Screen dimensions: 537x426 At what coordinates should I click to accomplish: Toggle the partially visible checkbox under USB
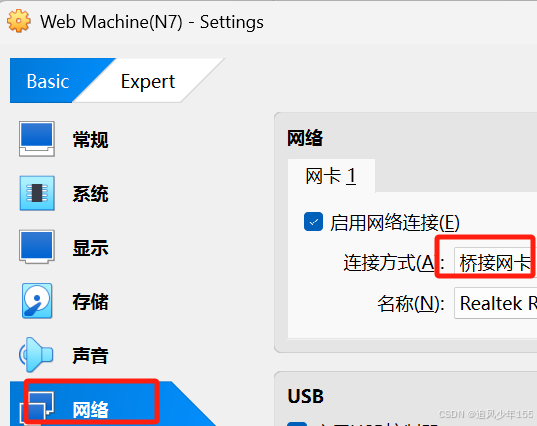(297, 424)
